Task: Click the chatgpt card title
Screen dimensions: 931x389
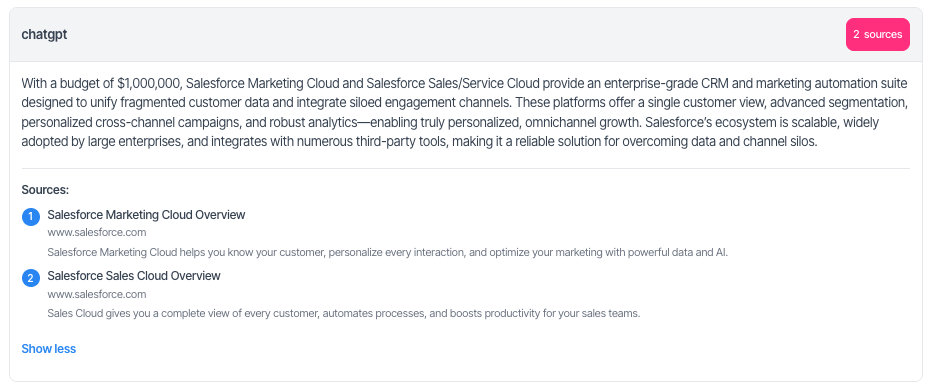Action: click(44, 34)
